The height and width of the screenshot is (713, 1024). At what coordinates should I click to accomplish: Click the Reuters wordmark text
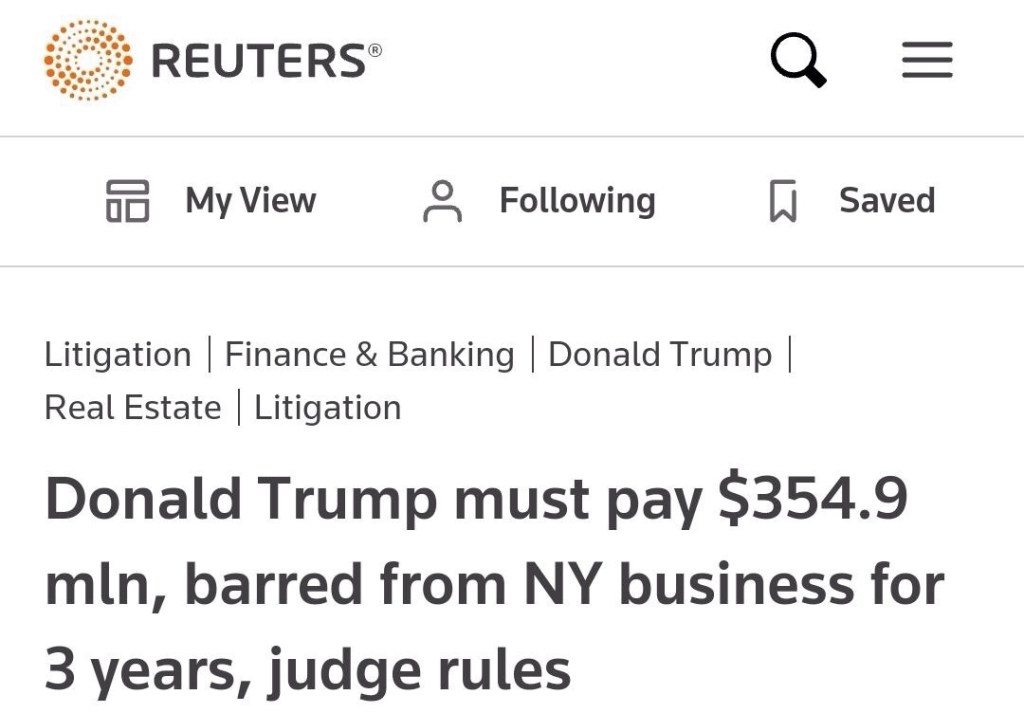point(258,61)
